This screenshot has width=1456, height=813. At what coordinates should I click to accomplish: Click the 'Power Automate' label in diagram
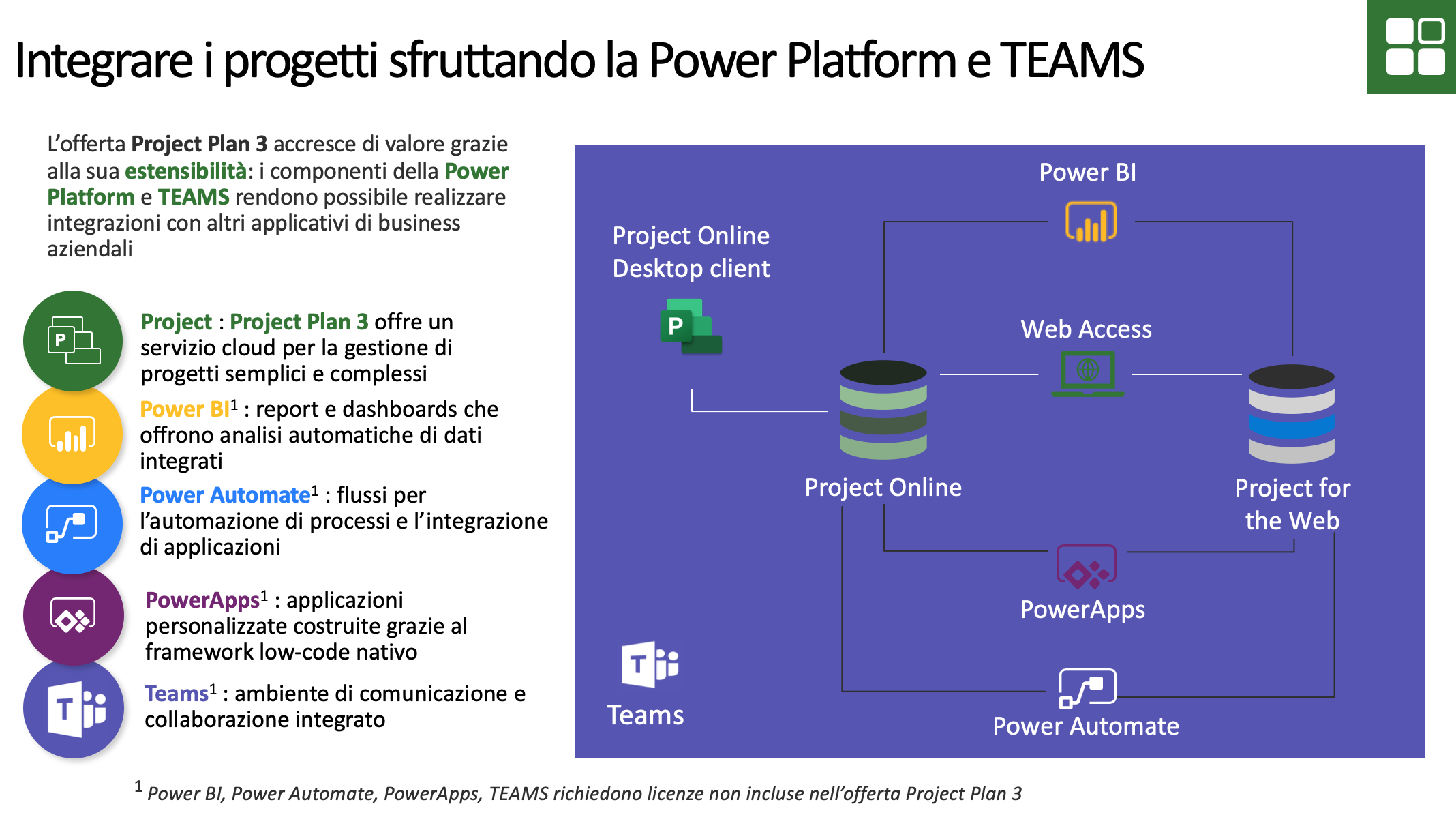pos(1086,726)
